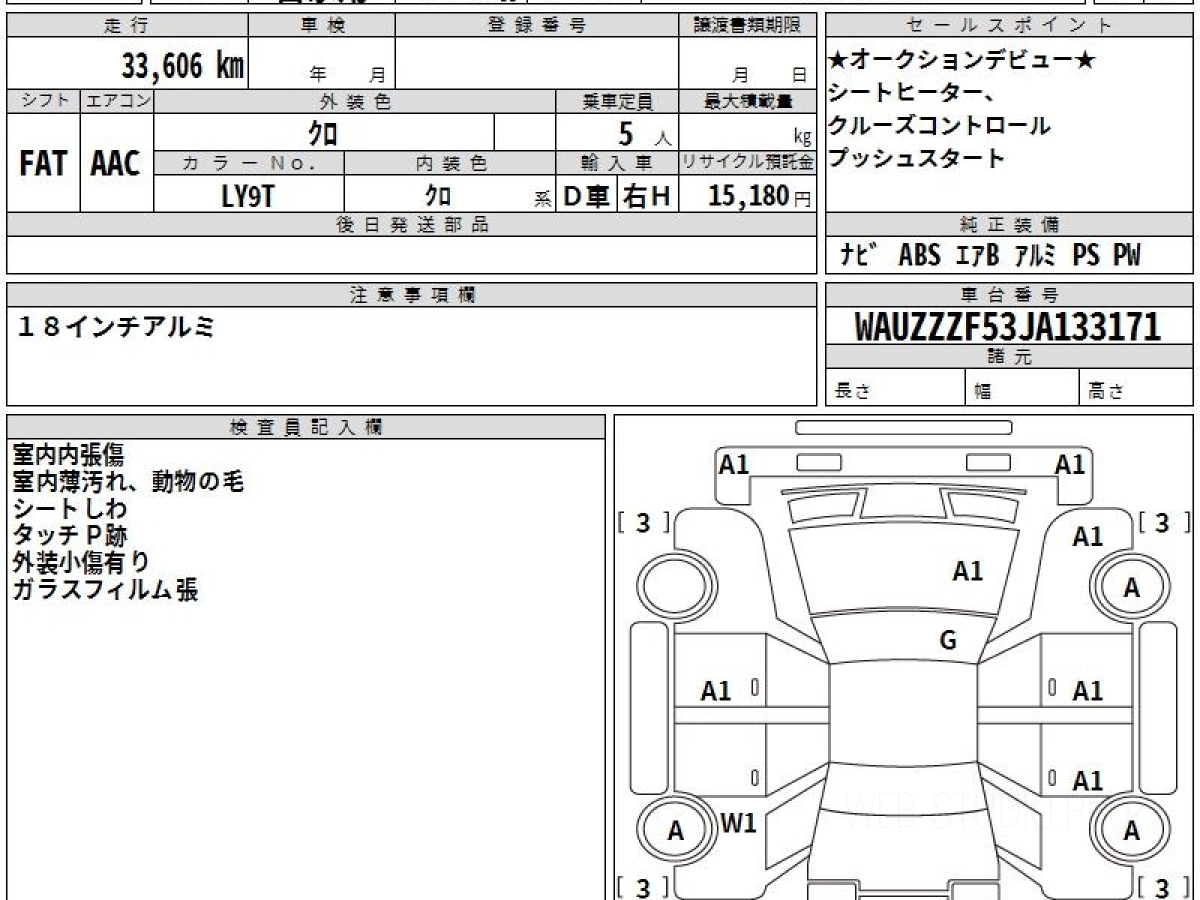Image resolution: width=1200 pixels, height=900 pixels.
Task: Click the 最大積載量 header
Action: (748, 101)
